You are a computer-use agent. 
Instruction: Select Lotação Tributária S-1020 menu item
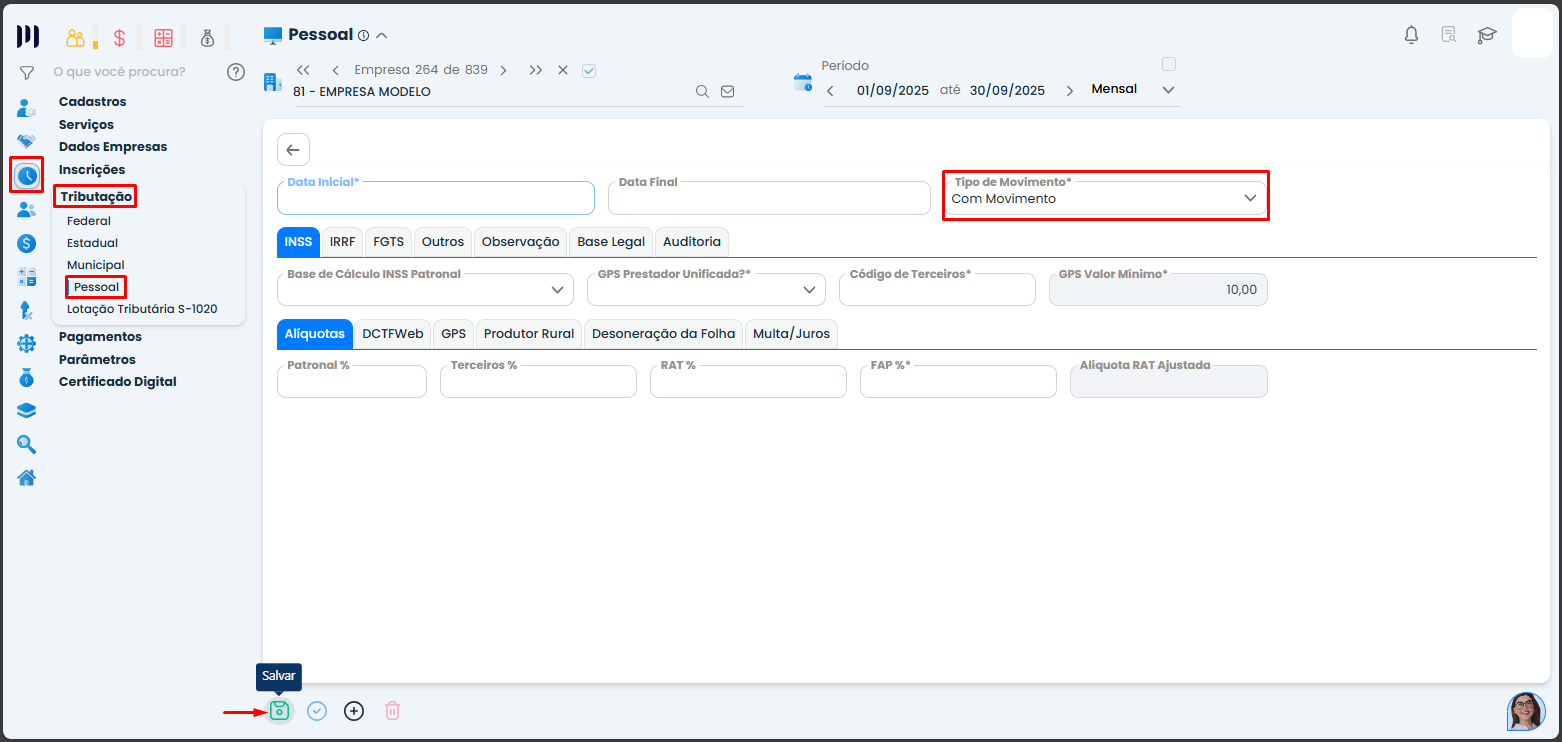click(142, 309)
